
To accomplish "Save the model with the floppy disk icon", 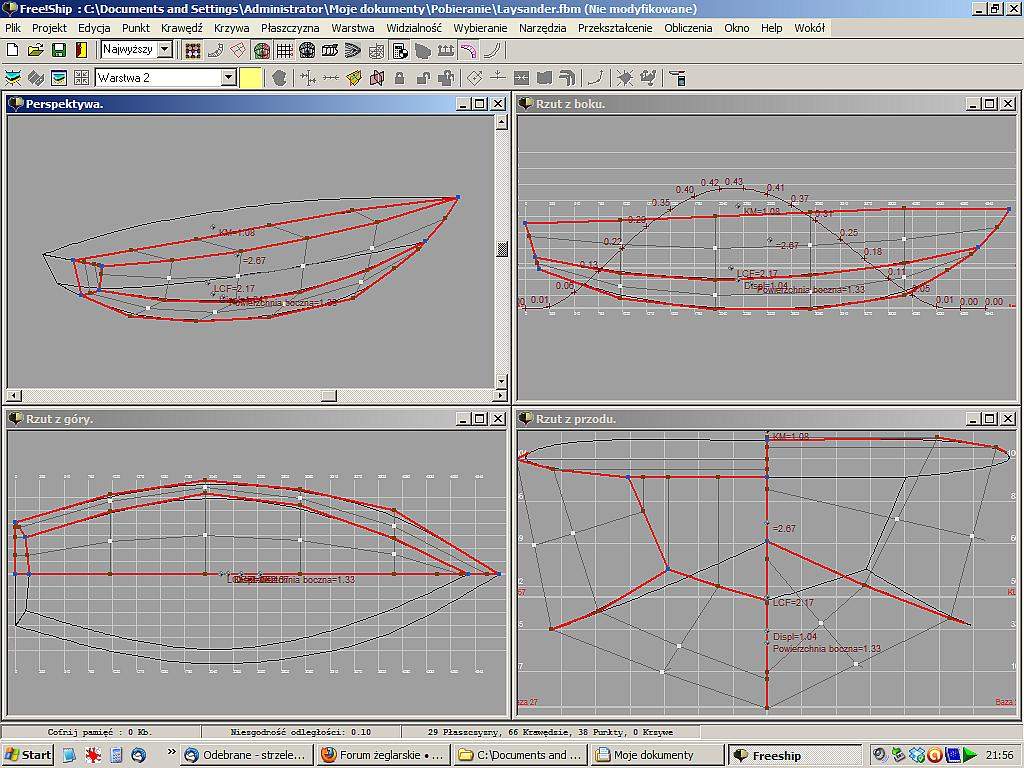I will (58, 50).
